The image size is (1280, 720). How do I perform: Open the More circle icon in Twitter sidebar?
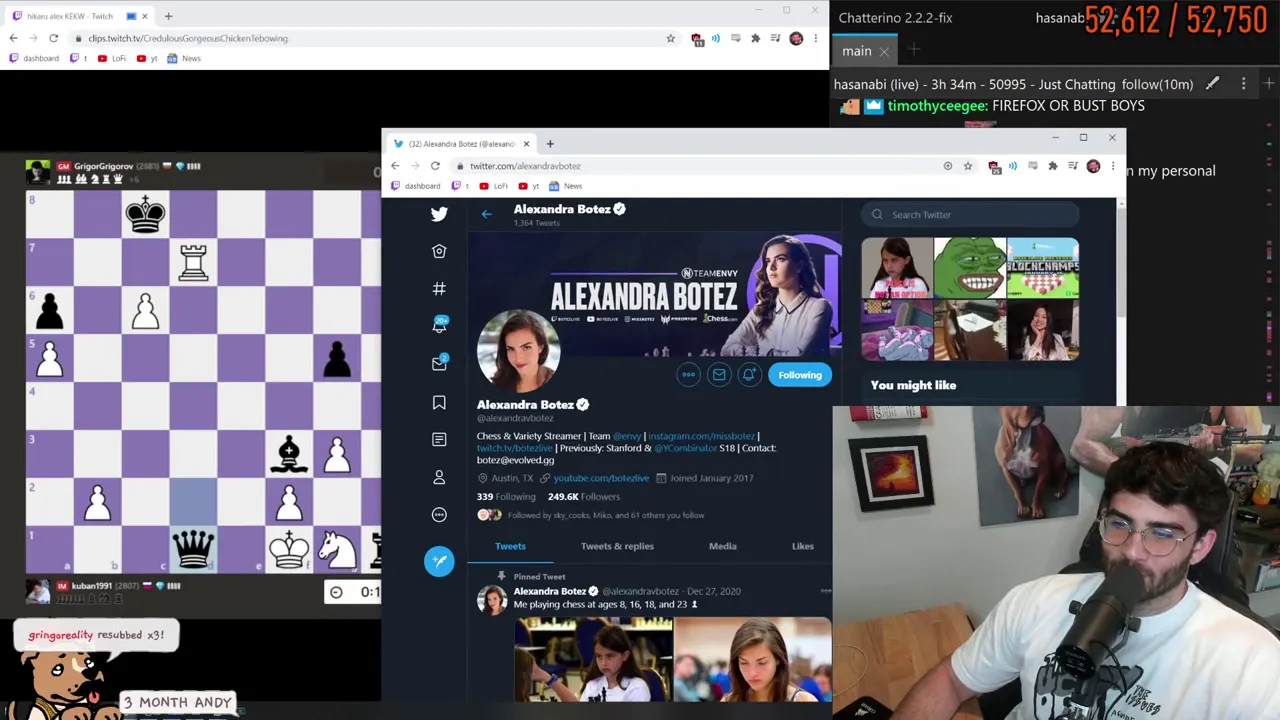point(439,515)
